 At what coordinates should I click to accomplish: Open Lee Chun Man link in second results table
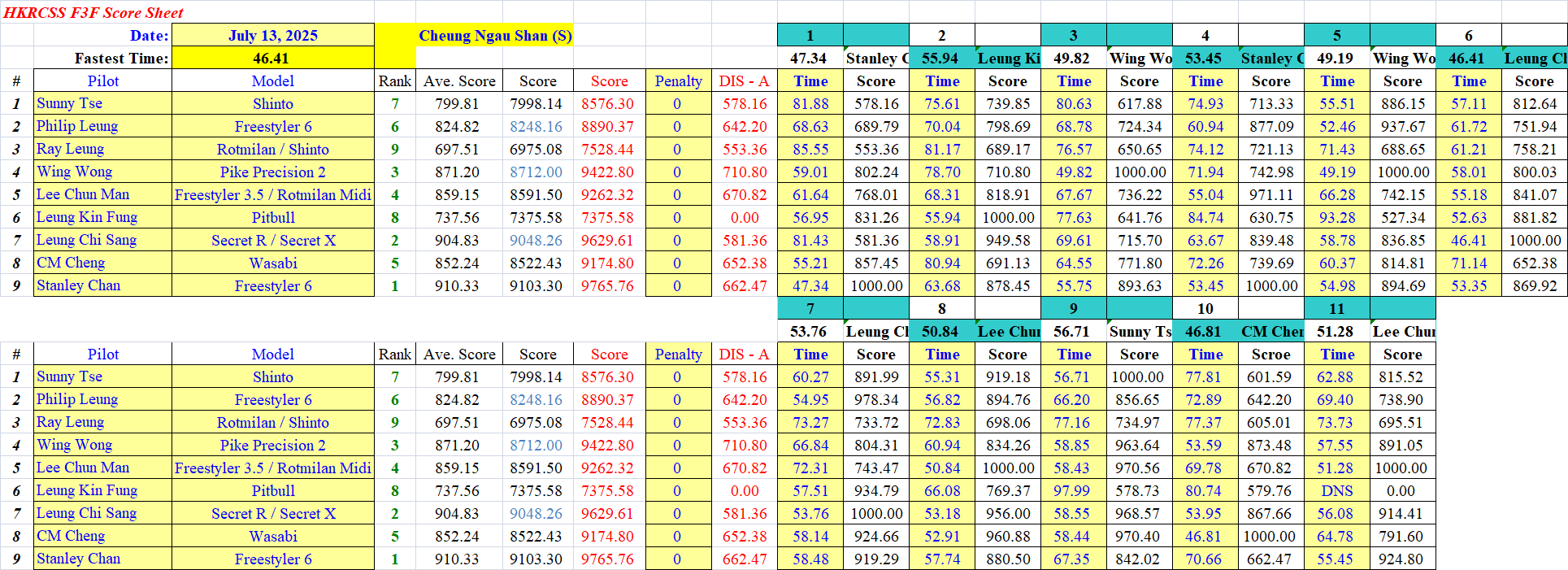click(x=82, y=468)
